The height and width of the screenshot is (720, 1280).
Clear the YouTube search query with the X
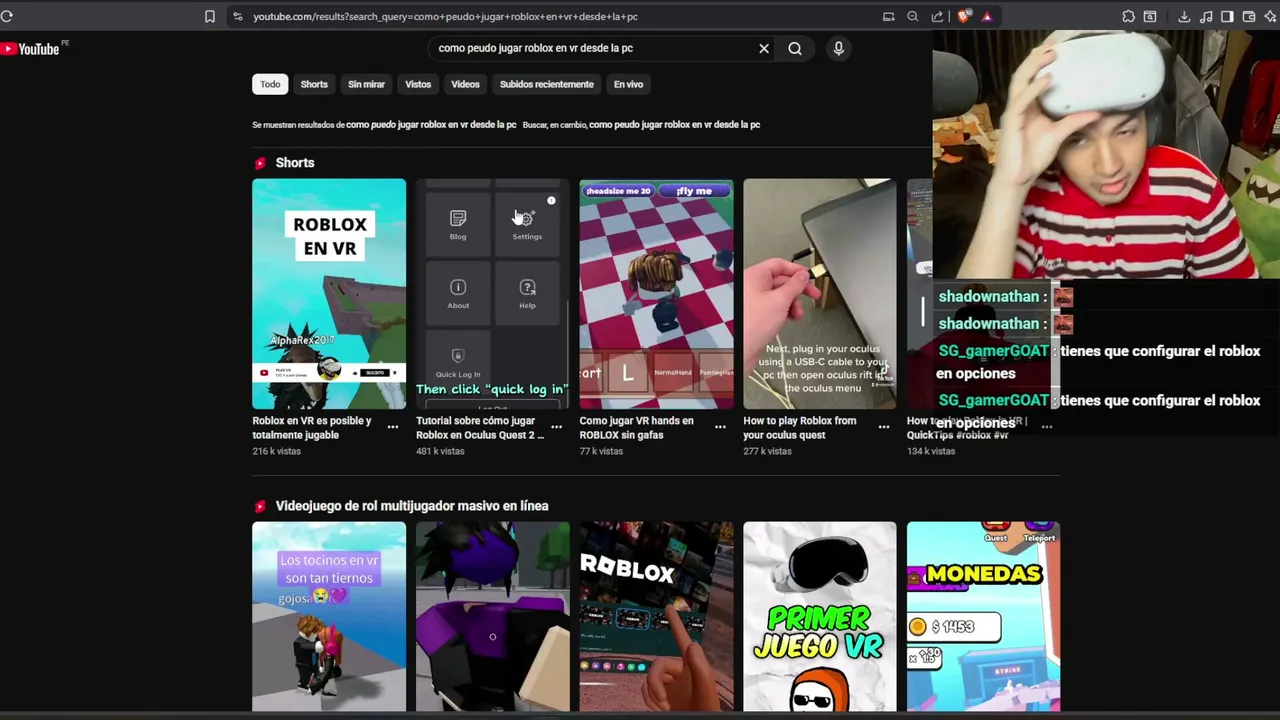pyautogui.click(x=764, y=48)
